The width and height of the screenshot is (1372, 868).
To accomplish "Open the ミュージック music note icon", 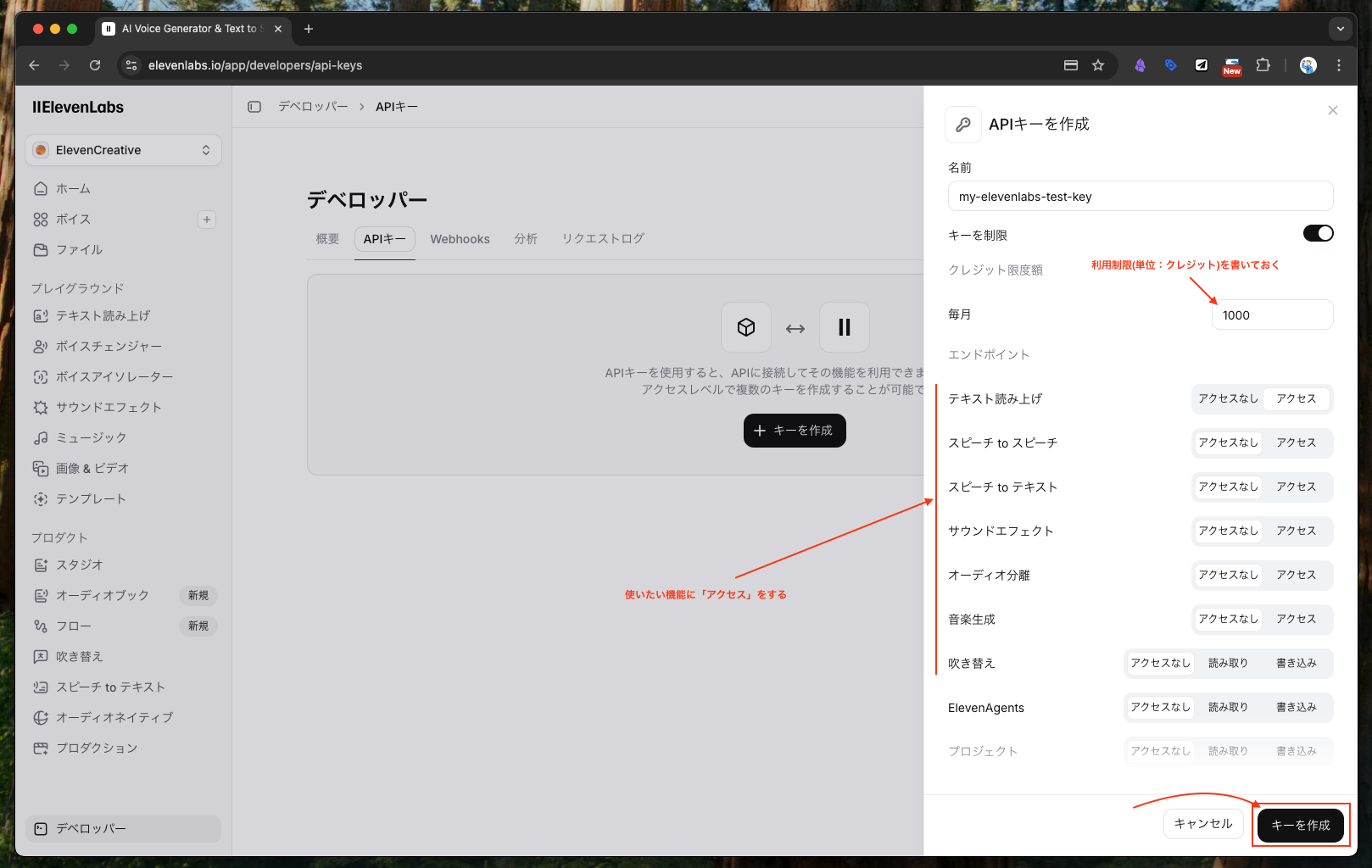I will (x=41, y=437).
